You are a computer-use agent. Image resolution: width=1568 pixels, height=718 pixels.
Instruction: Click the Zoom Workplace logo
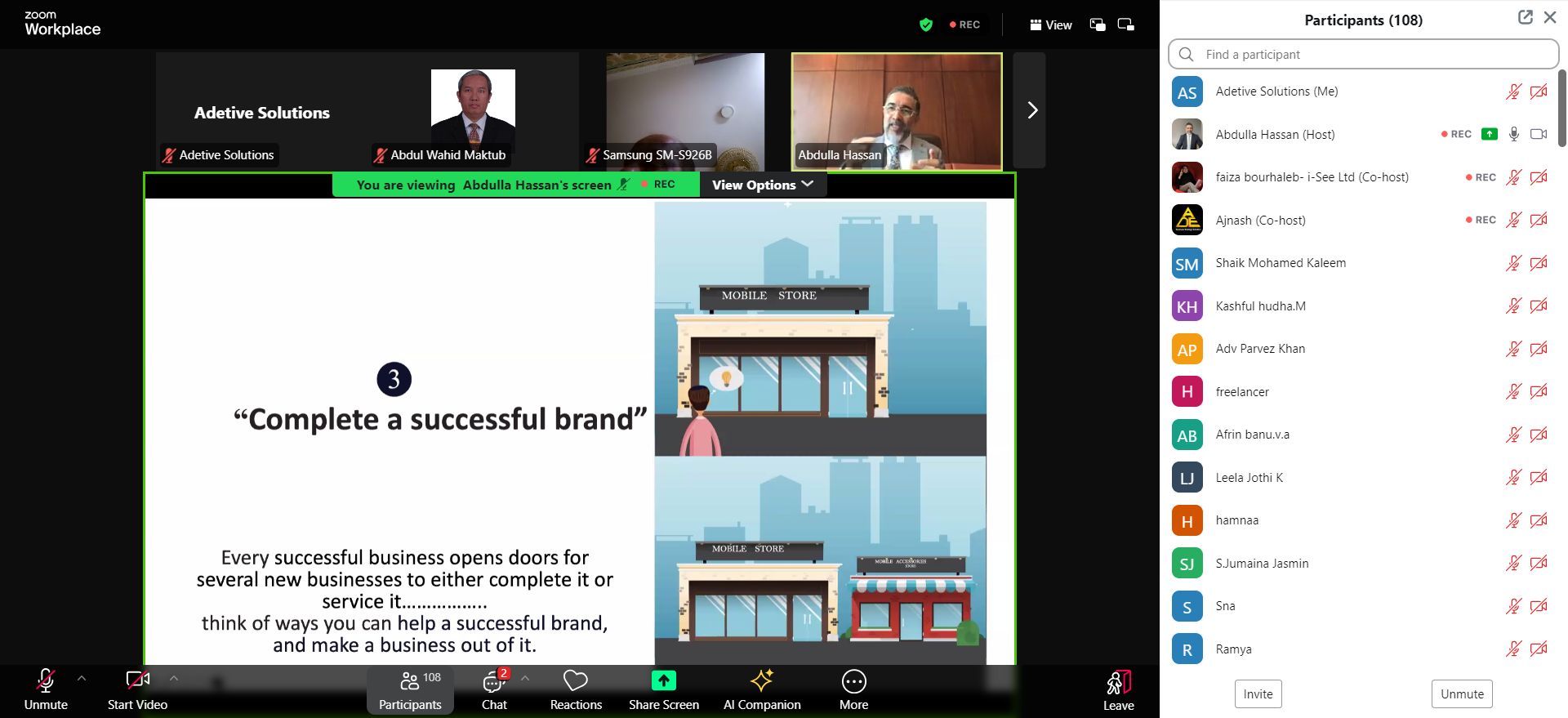tap(62, 24)
